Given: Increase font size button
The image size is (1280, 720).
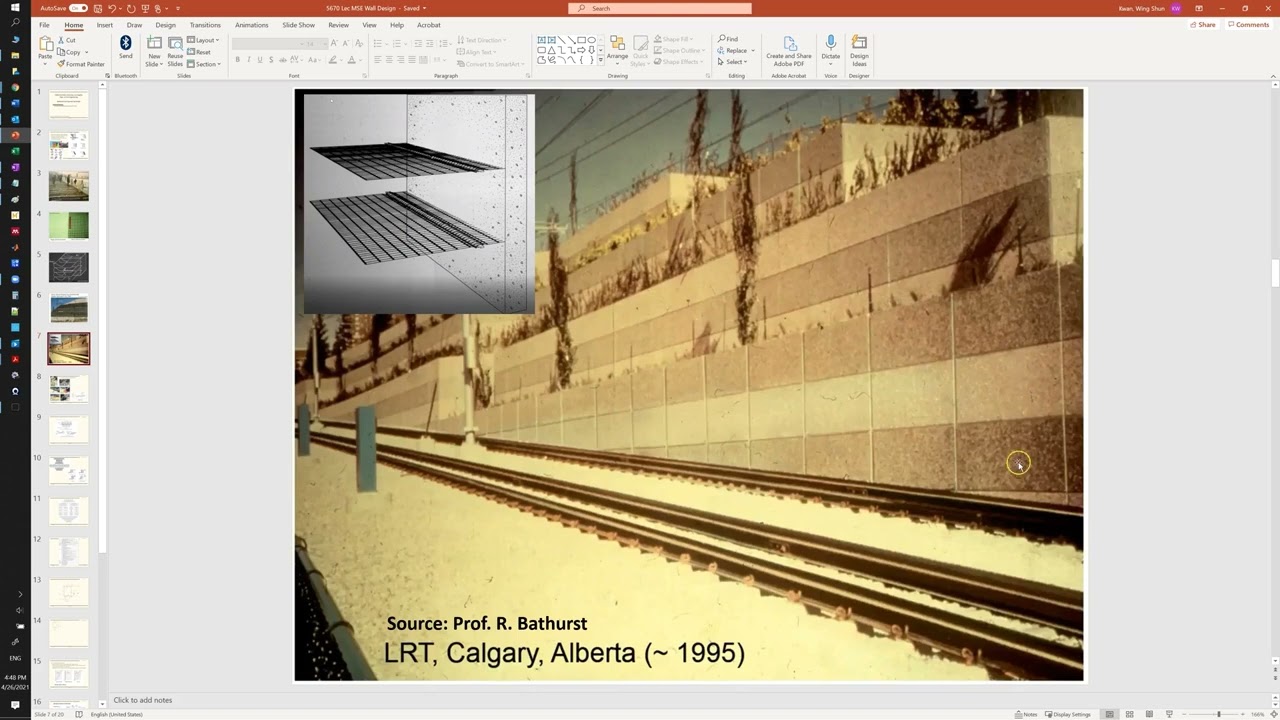Looking at the screenshot, I should point(335,43).
